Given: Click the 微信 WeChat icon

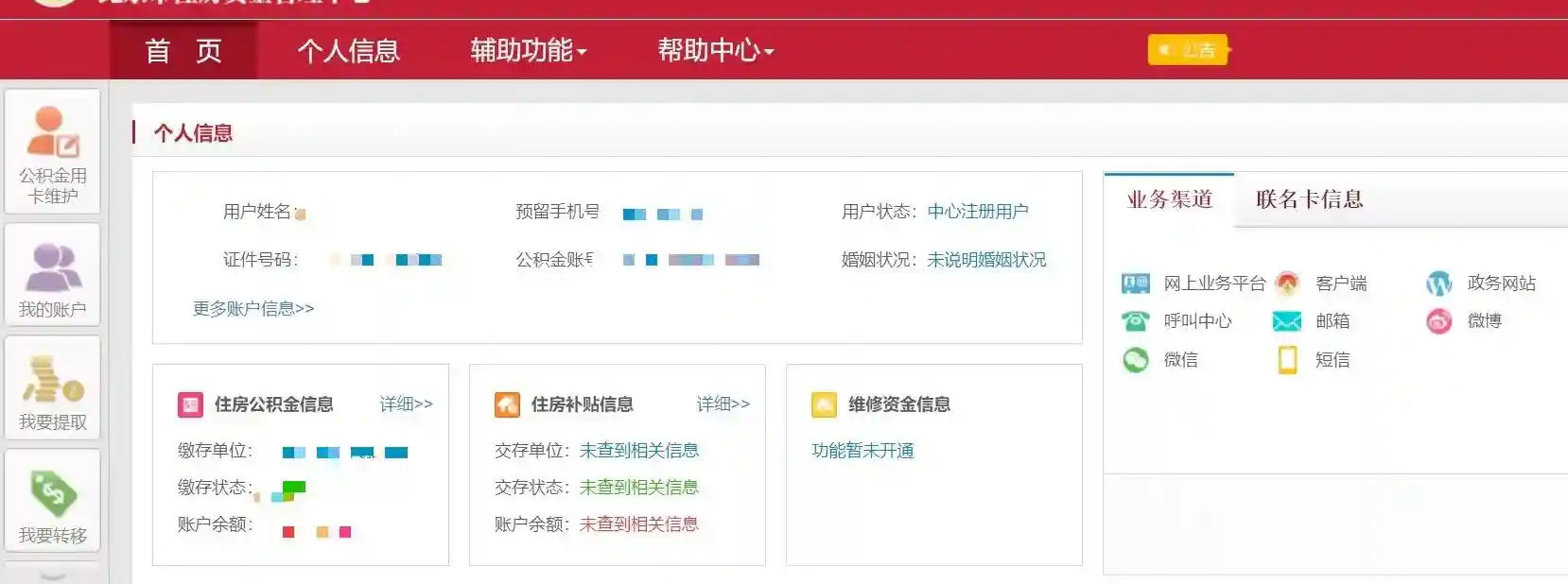Looking at the screenshot, I should [x=1135, y=360].
